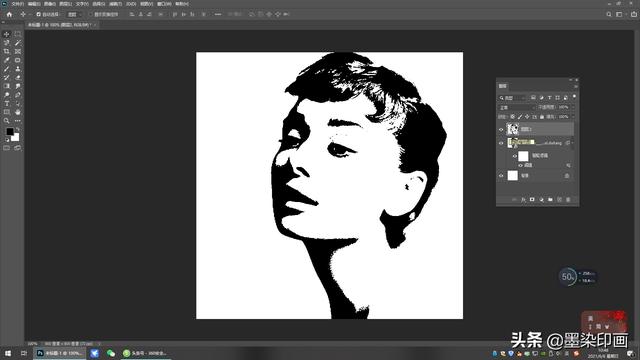Click 图层 1 layer thumbnail
The width and height of the screenshot is (640, 360).
pos(513,129)
